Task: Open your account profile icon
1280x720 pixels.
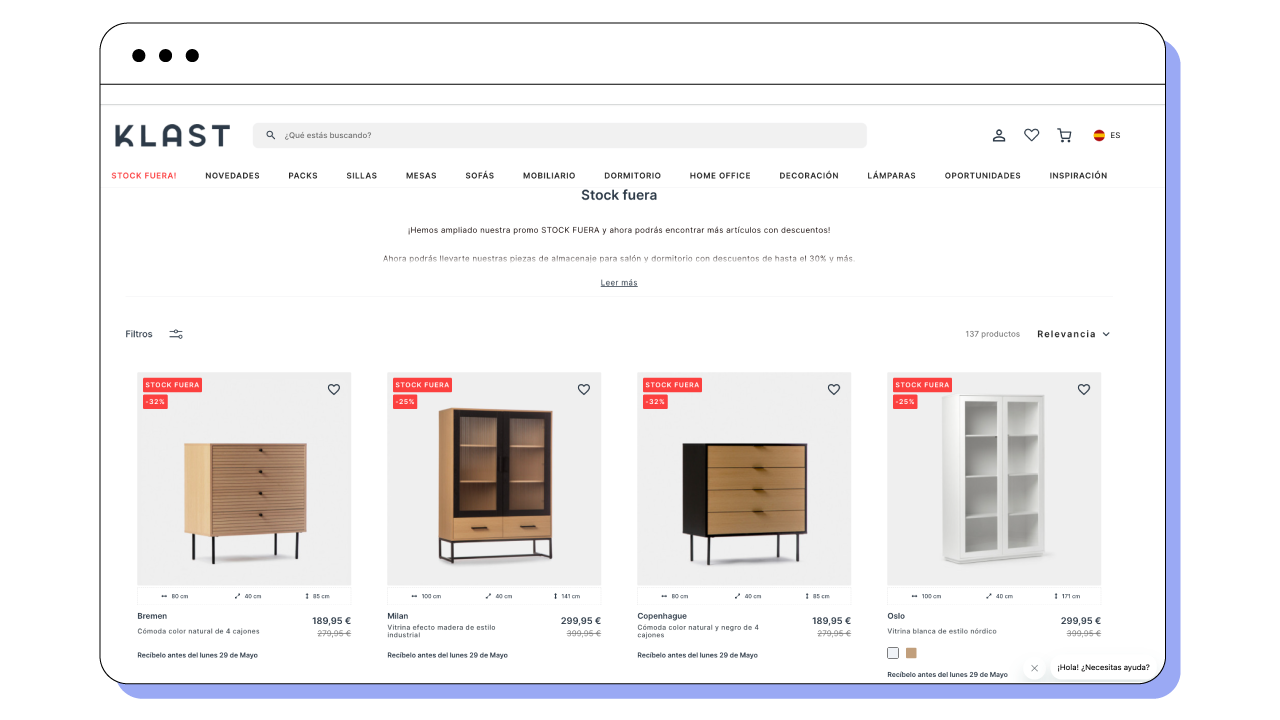Action: pos(999,135)
